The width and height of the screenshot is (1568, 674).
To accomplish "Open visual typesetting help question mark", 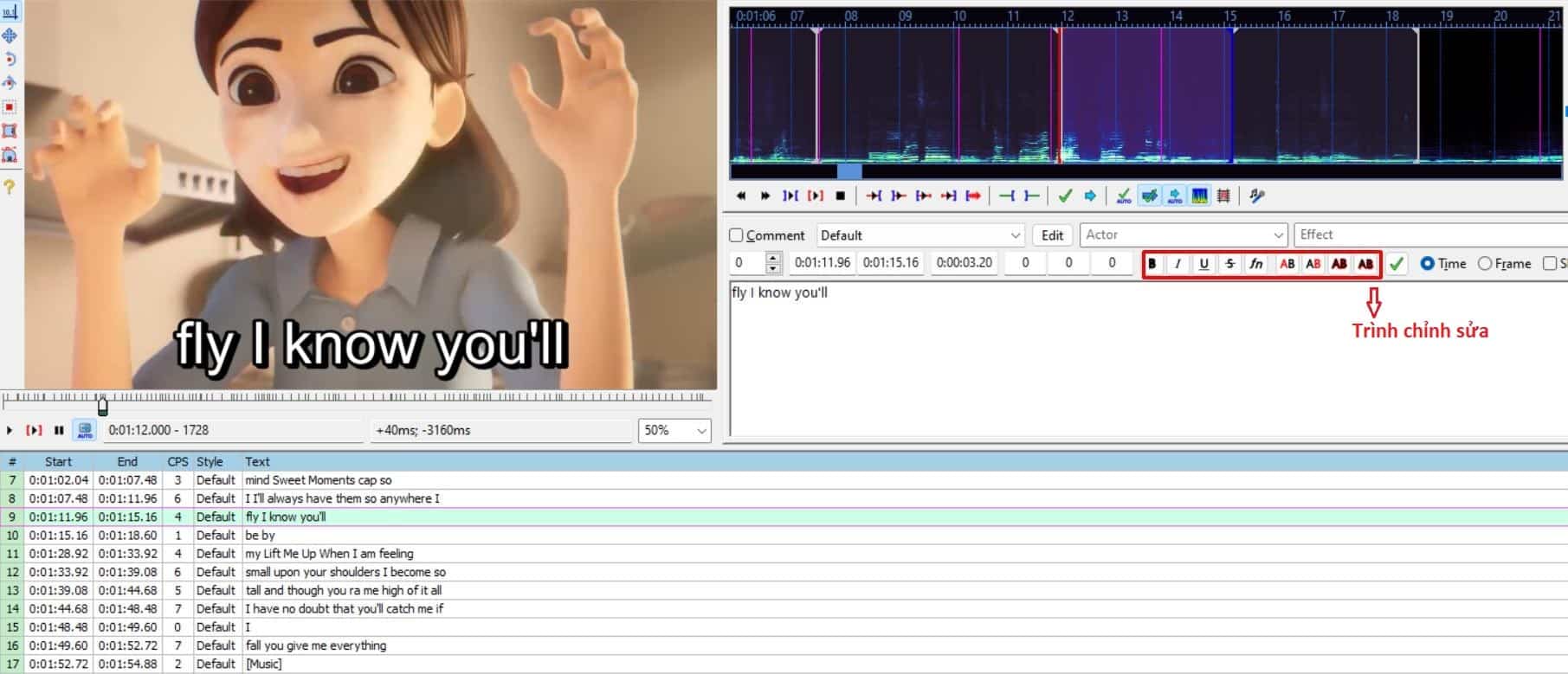I will [10, 186].
